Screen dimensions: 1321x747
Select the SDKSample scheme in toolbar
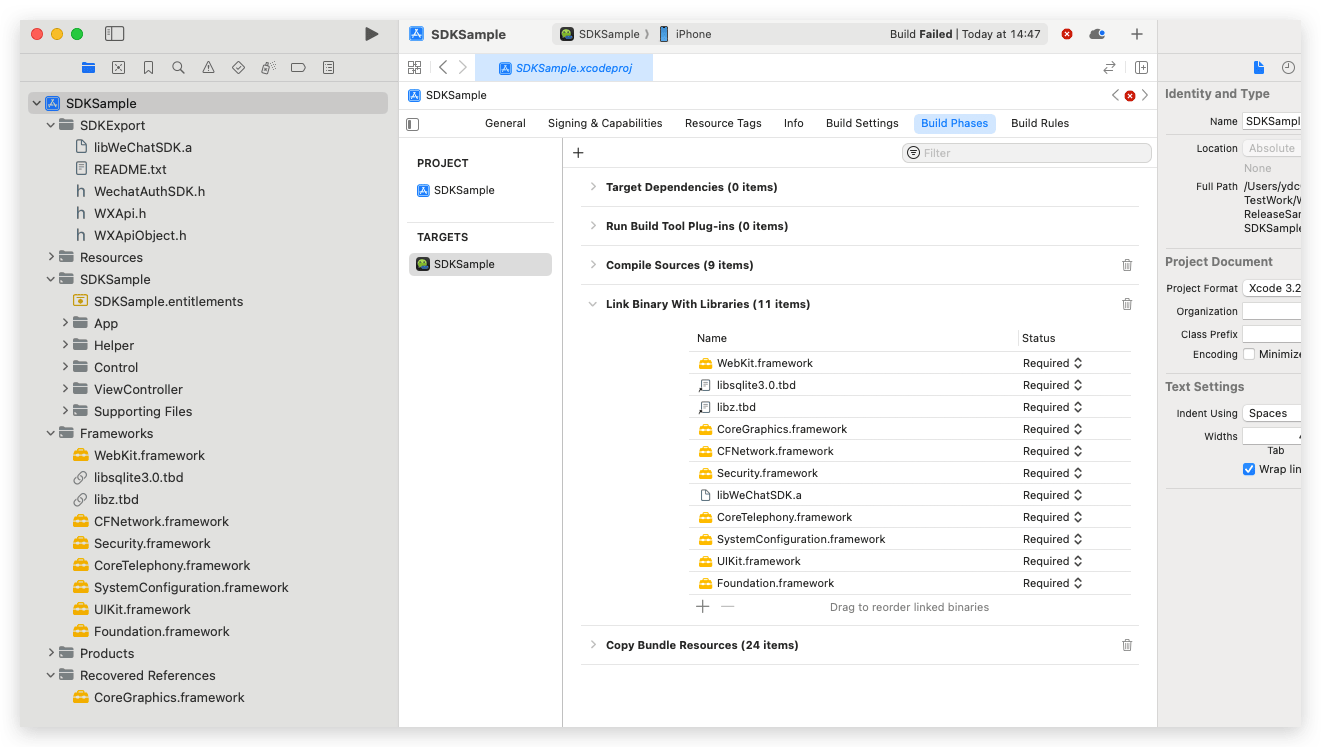599,34
